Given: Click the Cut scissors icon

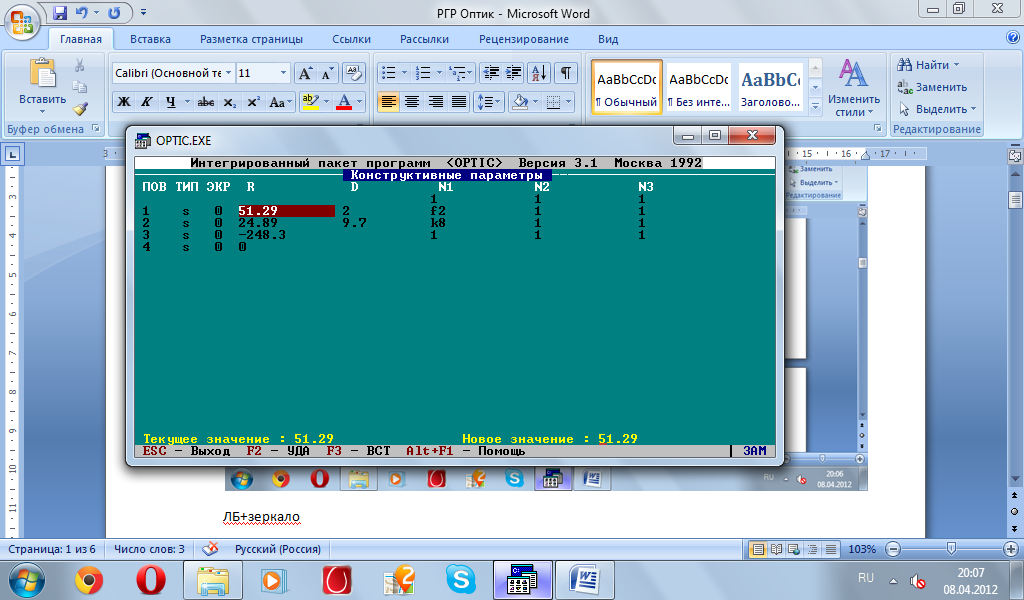Looking at the screenshot, I should (x=80, y=65).
